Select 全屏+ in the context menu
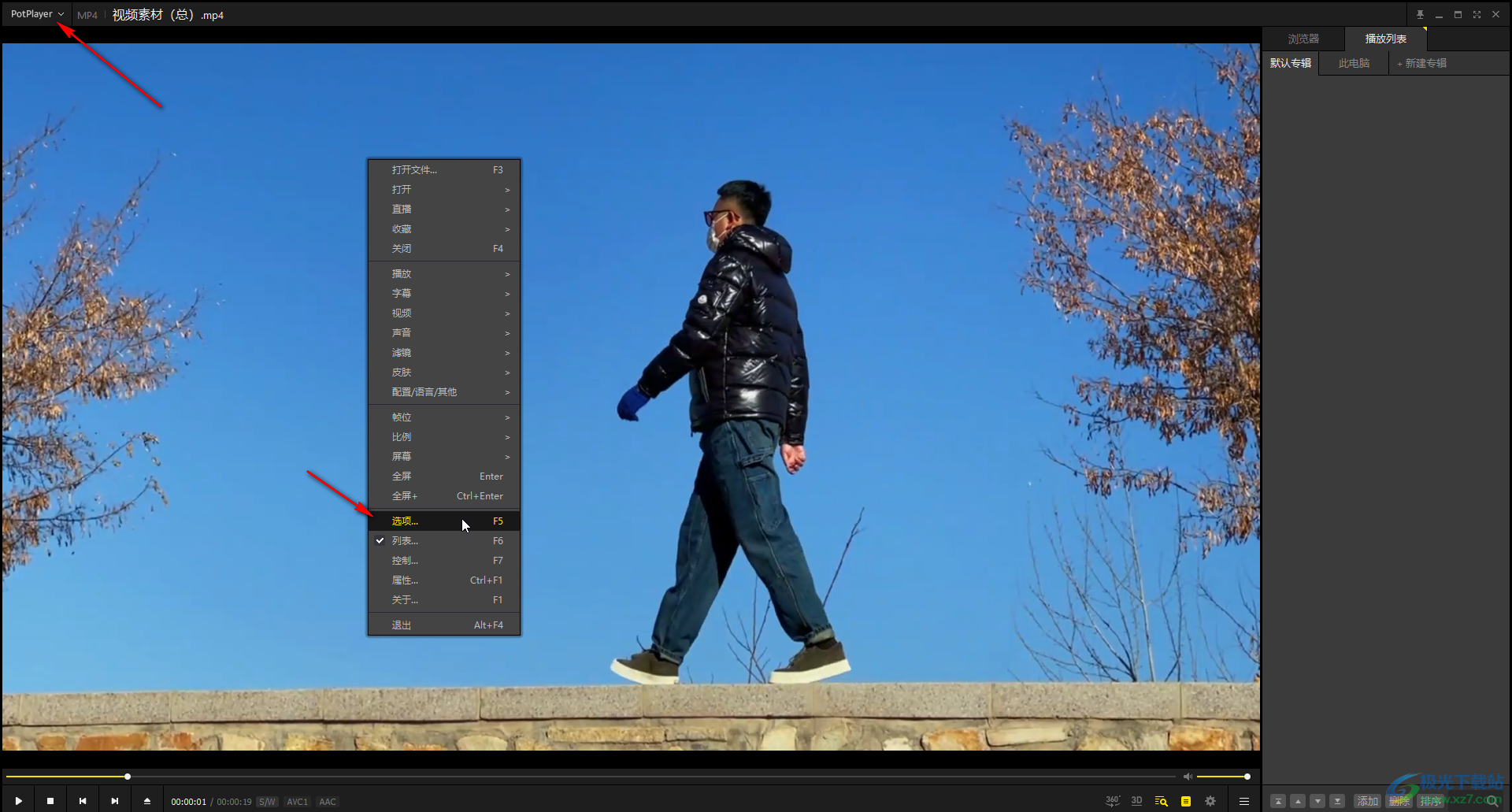Viewport: 1512px width, 812px height. [444, 496]
